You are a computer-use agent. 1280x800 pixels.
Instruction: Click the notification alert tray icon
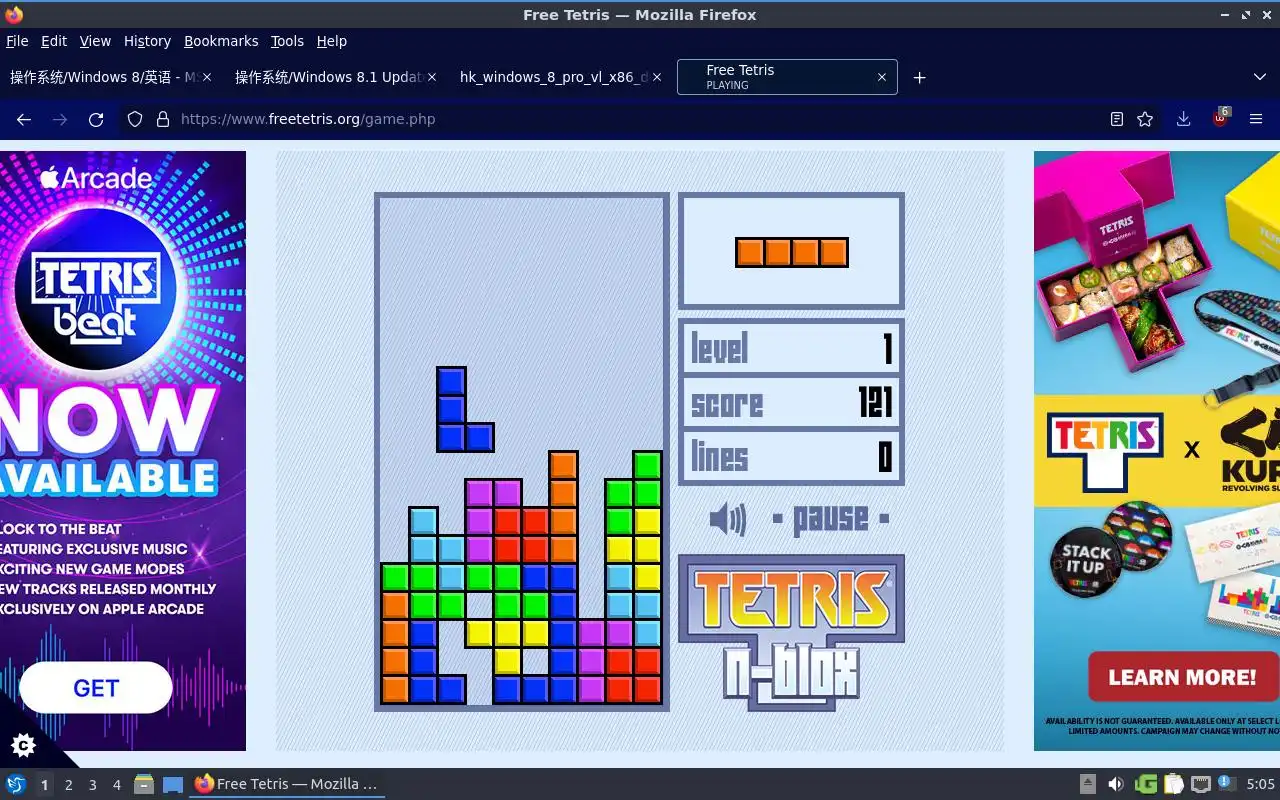[1226, 784]
